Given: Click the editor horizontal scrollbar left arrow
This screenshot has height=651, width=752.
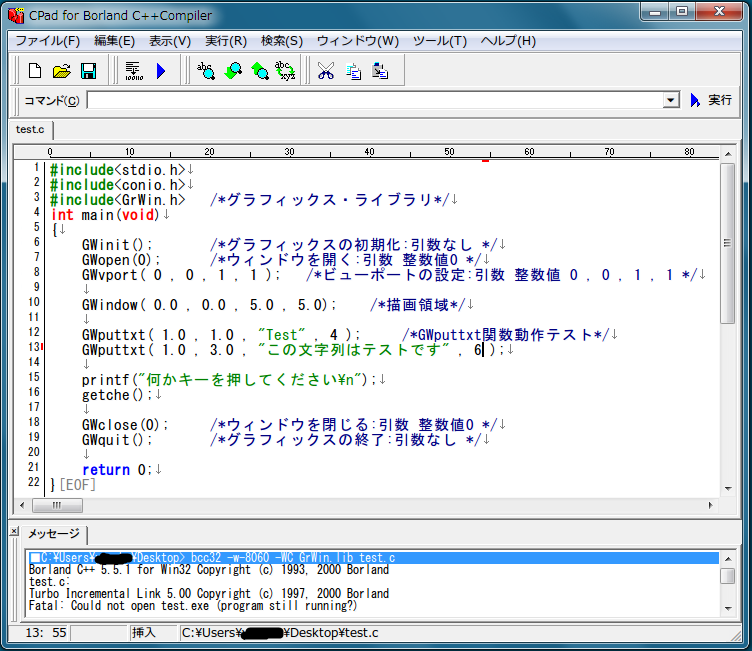Looking at the screenshot, I should point(22,505).
